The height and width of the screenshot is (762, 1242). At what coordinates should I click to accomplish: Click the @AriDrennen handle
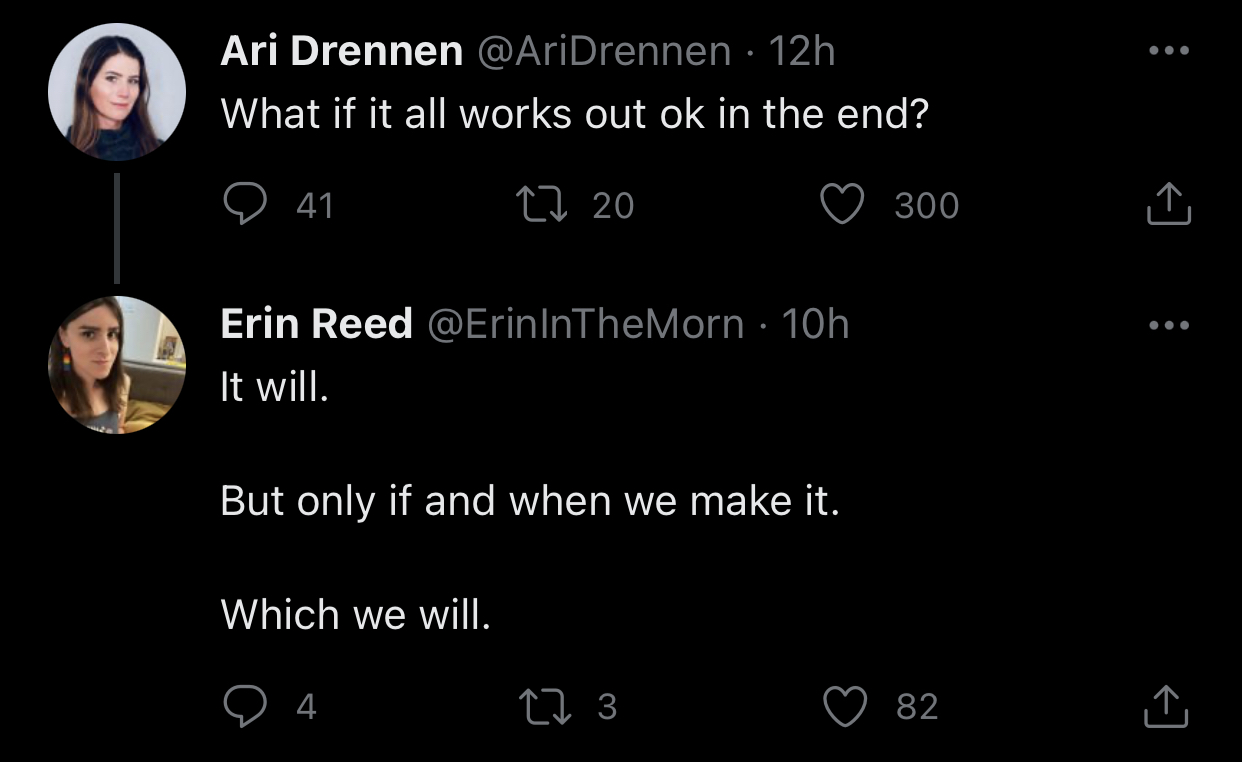(604, 52)
